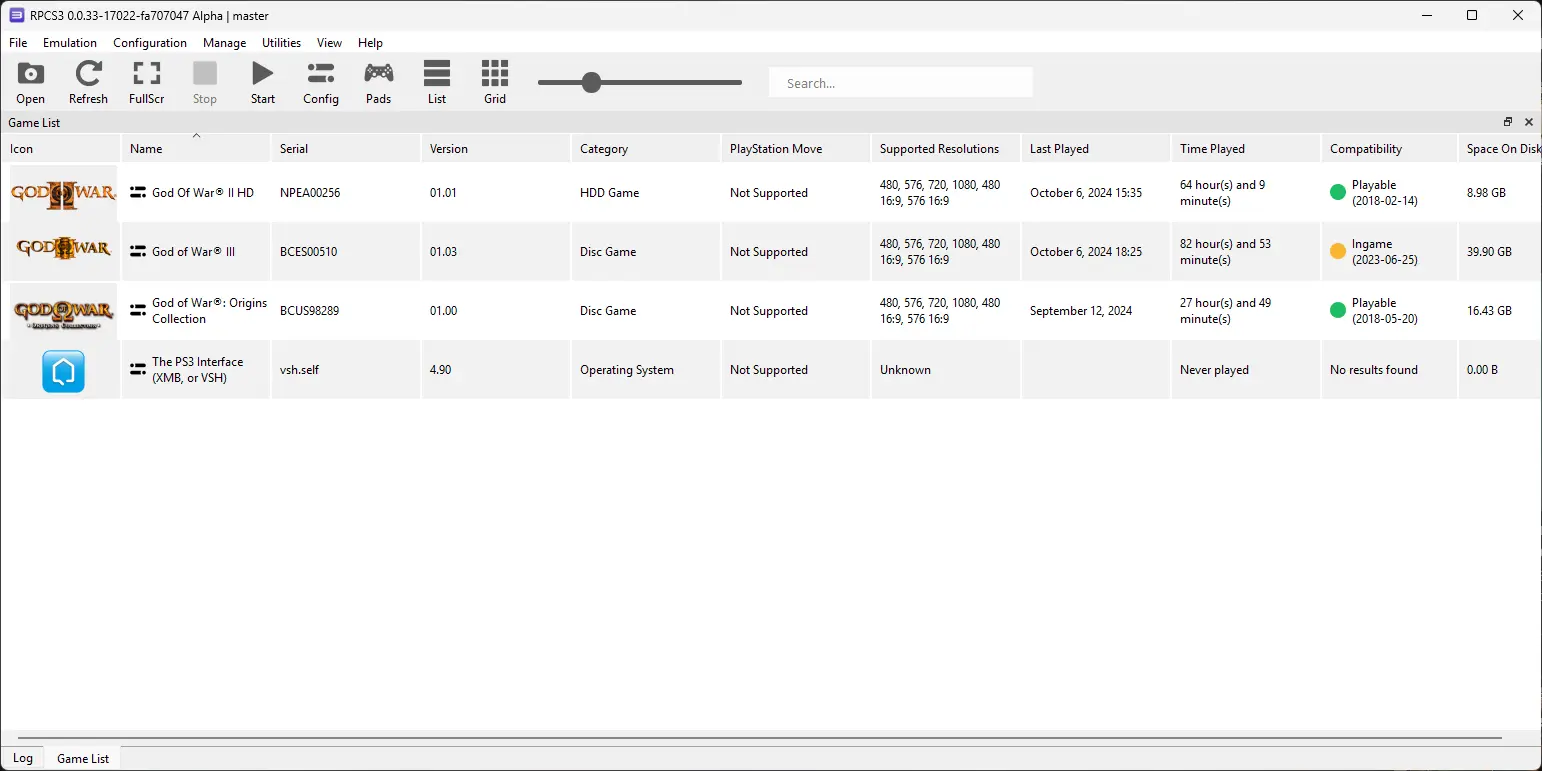1542x771 pixels.
Task: Switch to List view
Action: [437, 82]
